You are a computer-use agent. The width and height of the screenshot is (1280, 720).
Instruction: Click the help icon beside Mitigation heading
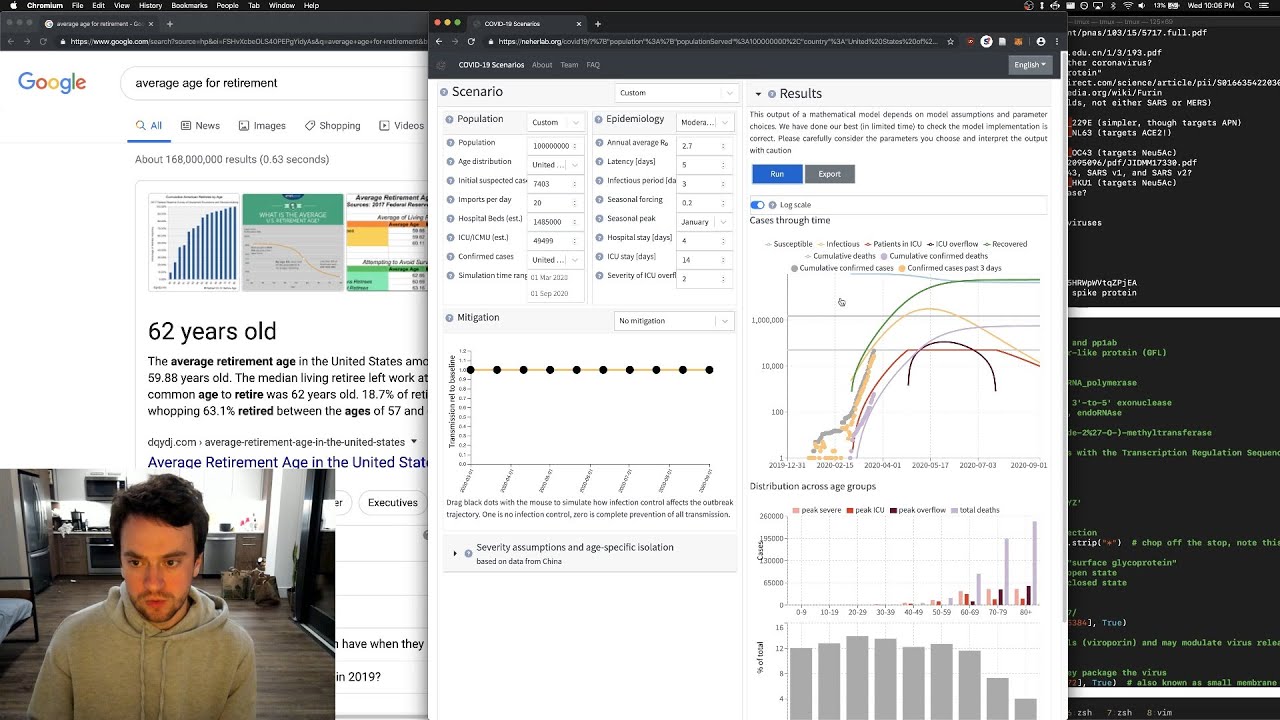(x=449, y=318)
